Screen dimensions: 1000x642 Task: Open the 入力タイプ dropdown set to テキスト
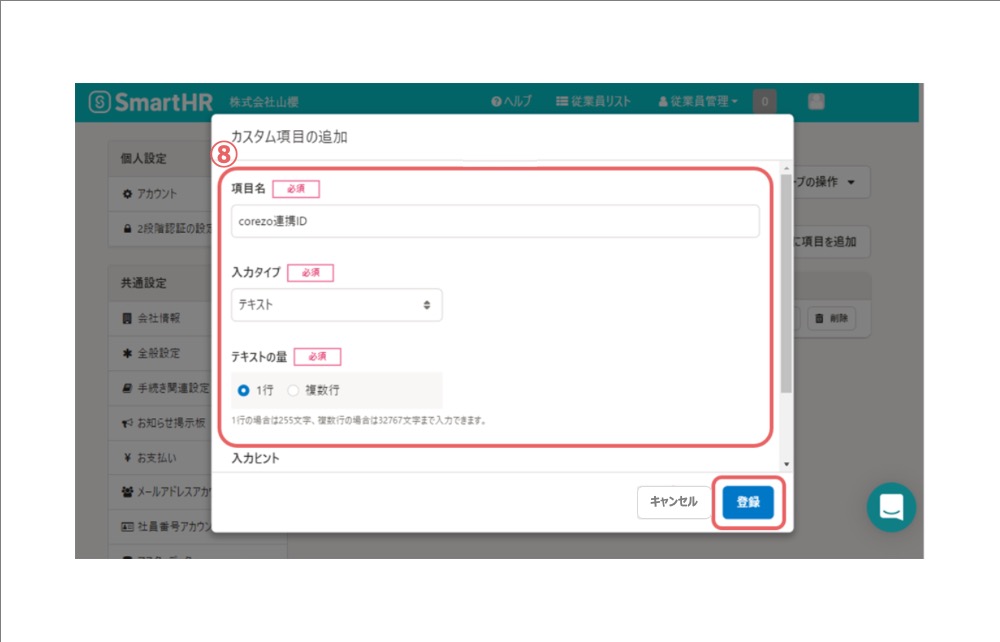point(336,305)
